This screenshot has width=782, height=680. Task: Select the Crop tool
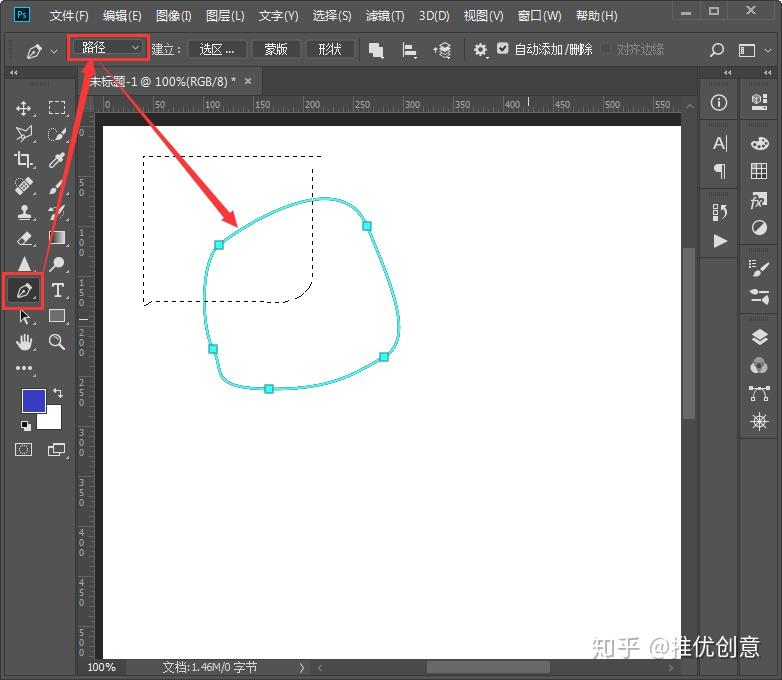(x=23, y=160)
